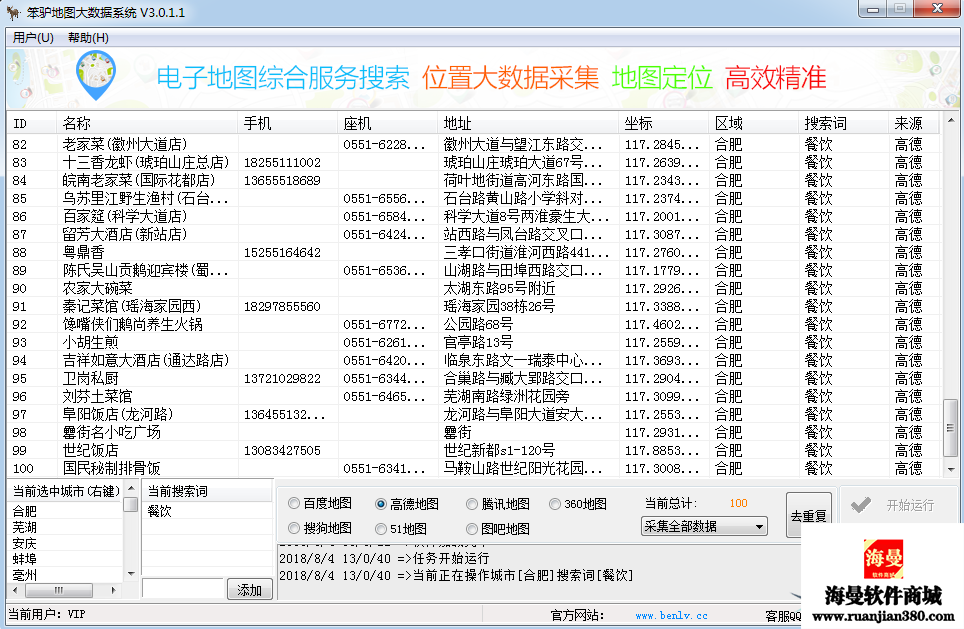
Task: Select row 阜阳饭店(龙河路)
Action: [473, 414]
